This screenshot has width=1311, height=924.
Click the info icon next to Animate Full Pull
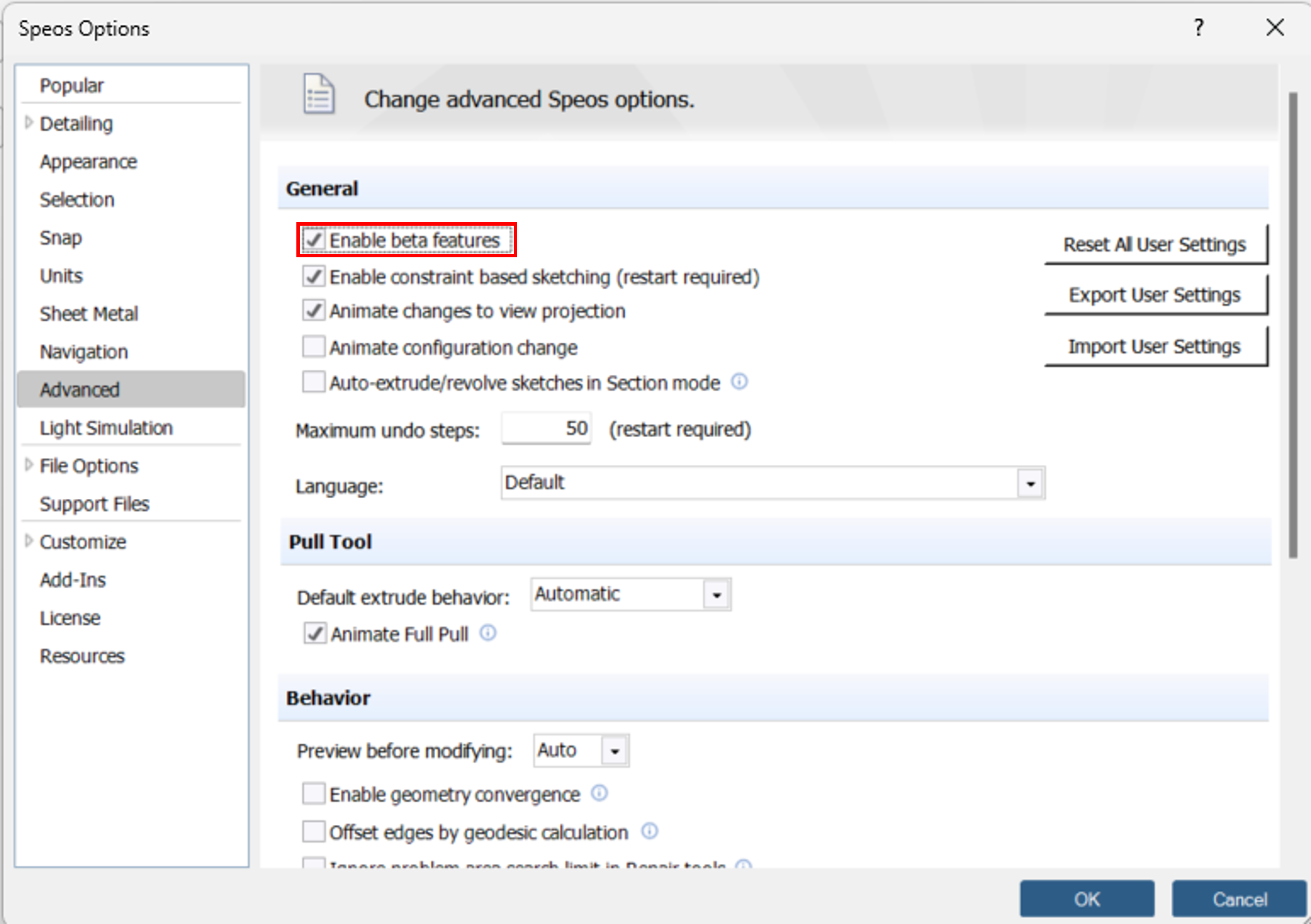click(488, 633)
